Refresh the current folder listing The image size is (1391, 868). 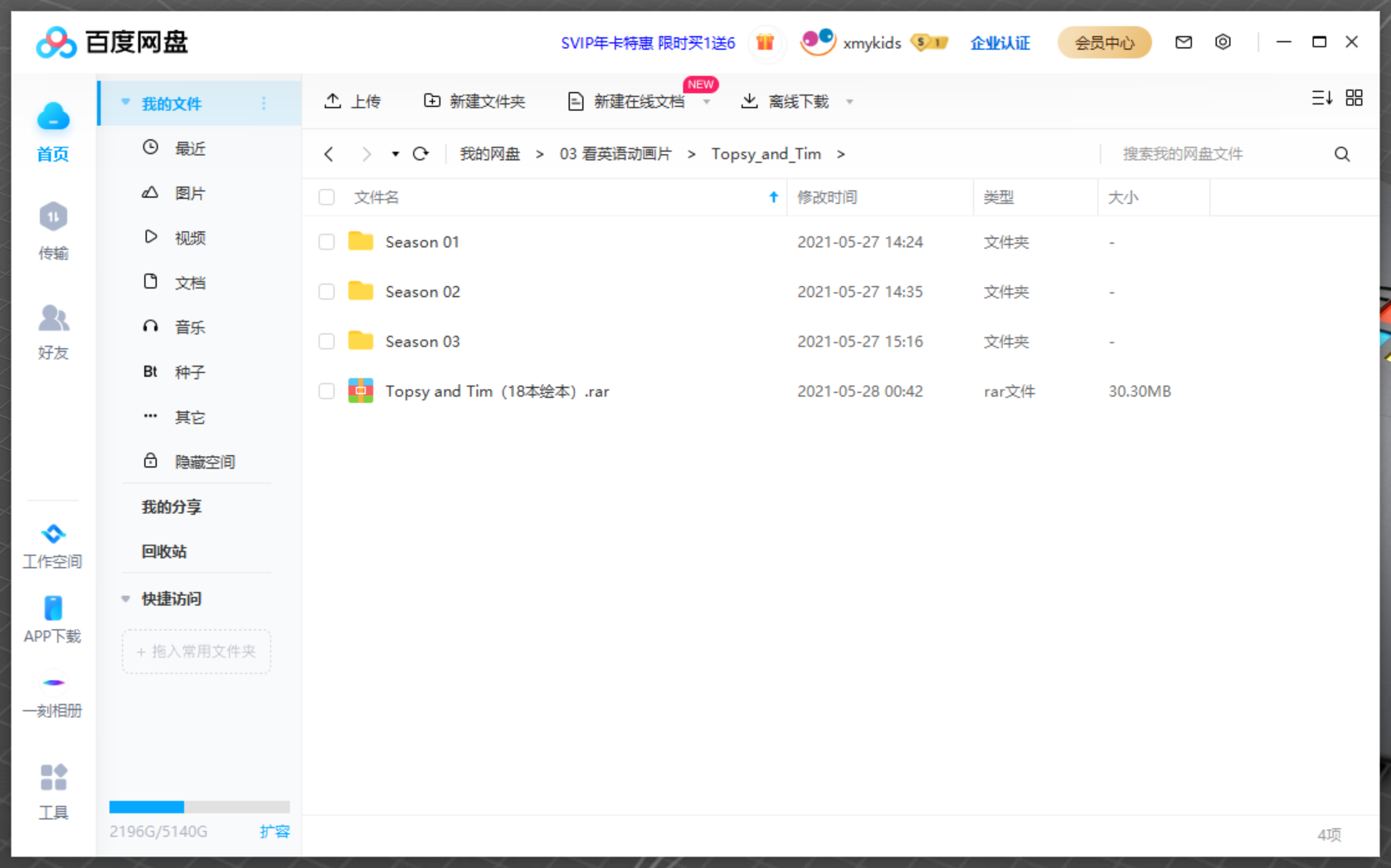pos(421,153)
